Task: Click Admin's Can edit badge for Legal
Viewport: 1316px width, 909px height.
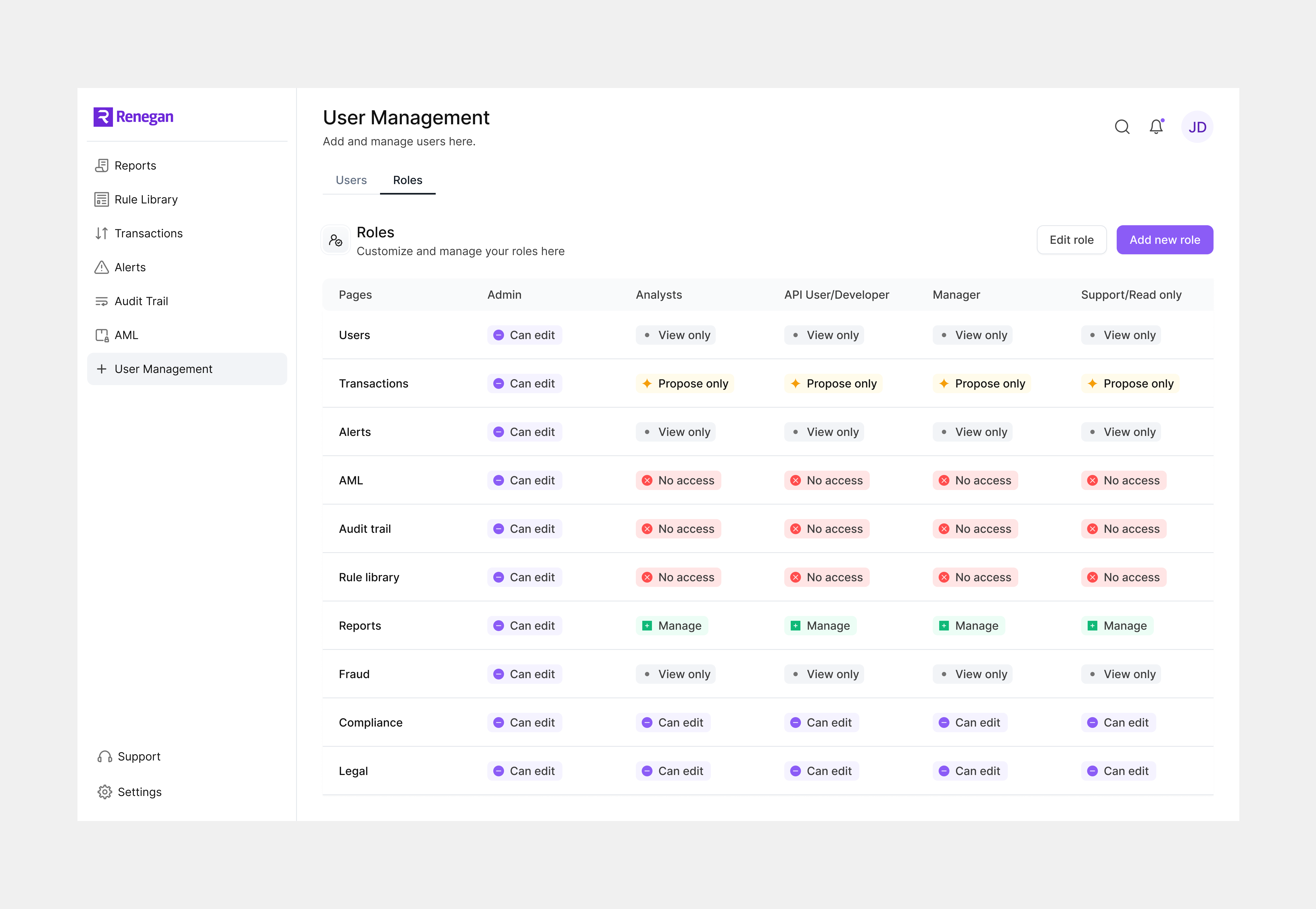Action: pyautogui.click(x=524, y=771)
